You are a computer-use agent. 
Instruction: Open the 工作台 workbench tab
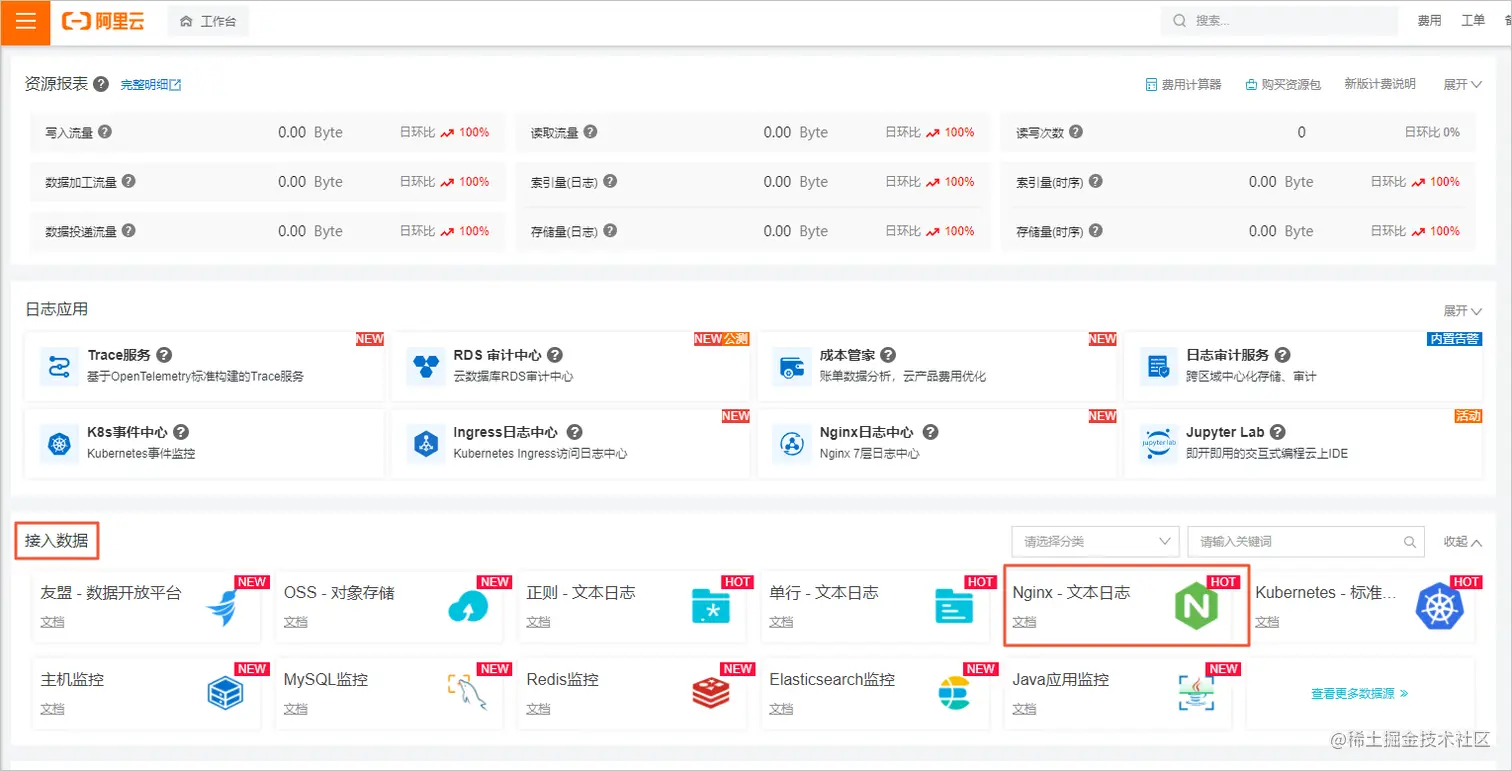click(208, 21)
